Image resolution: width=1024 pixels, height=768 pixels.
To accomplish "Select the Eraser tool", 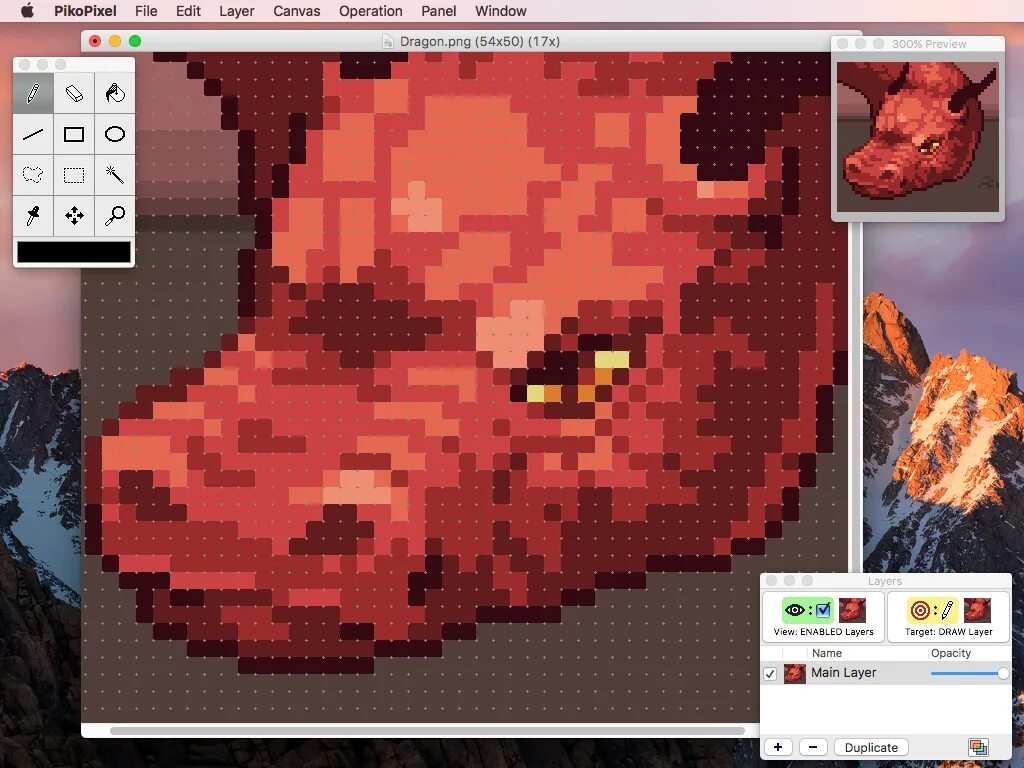I will click(74, 93).
